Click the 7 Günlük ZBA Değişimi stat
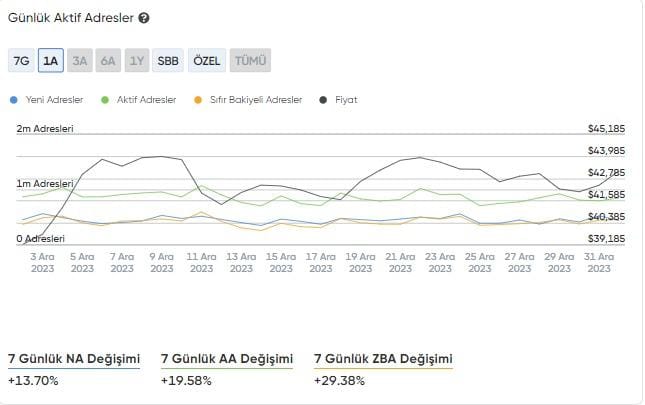This screenshot has width=645, height=405. (x=383, y=359)
